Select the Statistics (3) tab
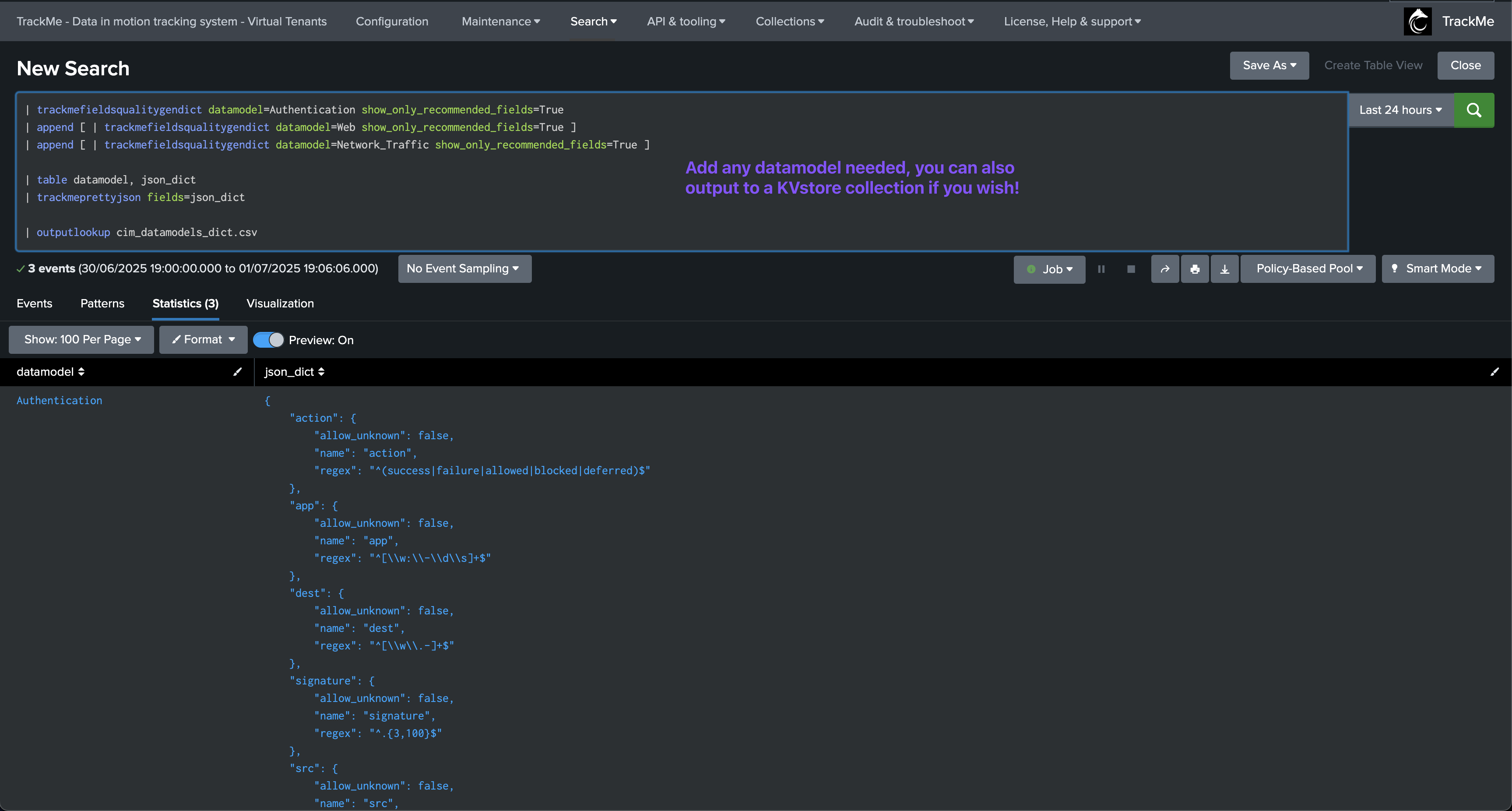The height and width of the screenshot is (811, 1512). pyautogui.click(x=186, y=303)
